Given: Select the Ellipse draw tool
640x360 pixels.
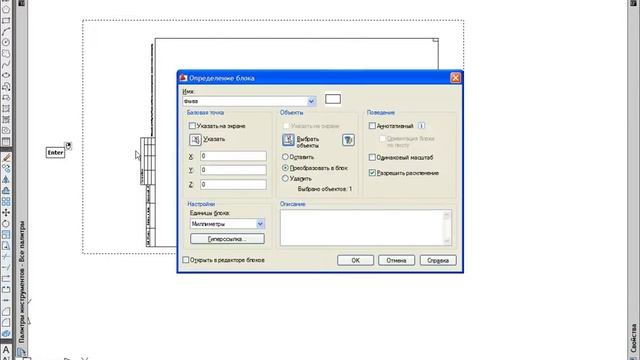Looking at the screenshot, I should (x=6, y=76).
